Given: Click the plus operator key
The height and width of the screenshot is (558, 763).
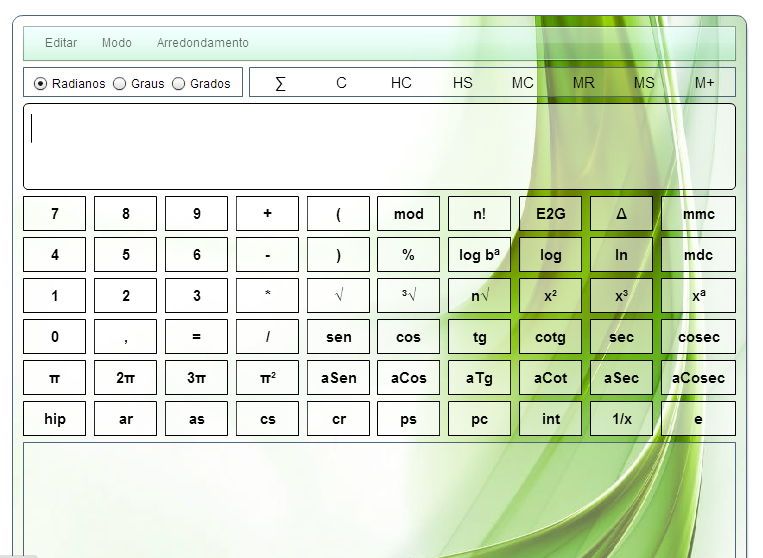Looking at the screenshot, I should [267, 214].
